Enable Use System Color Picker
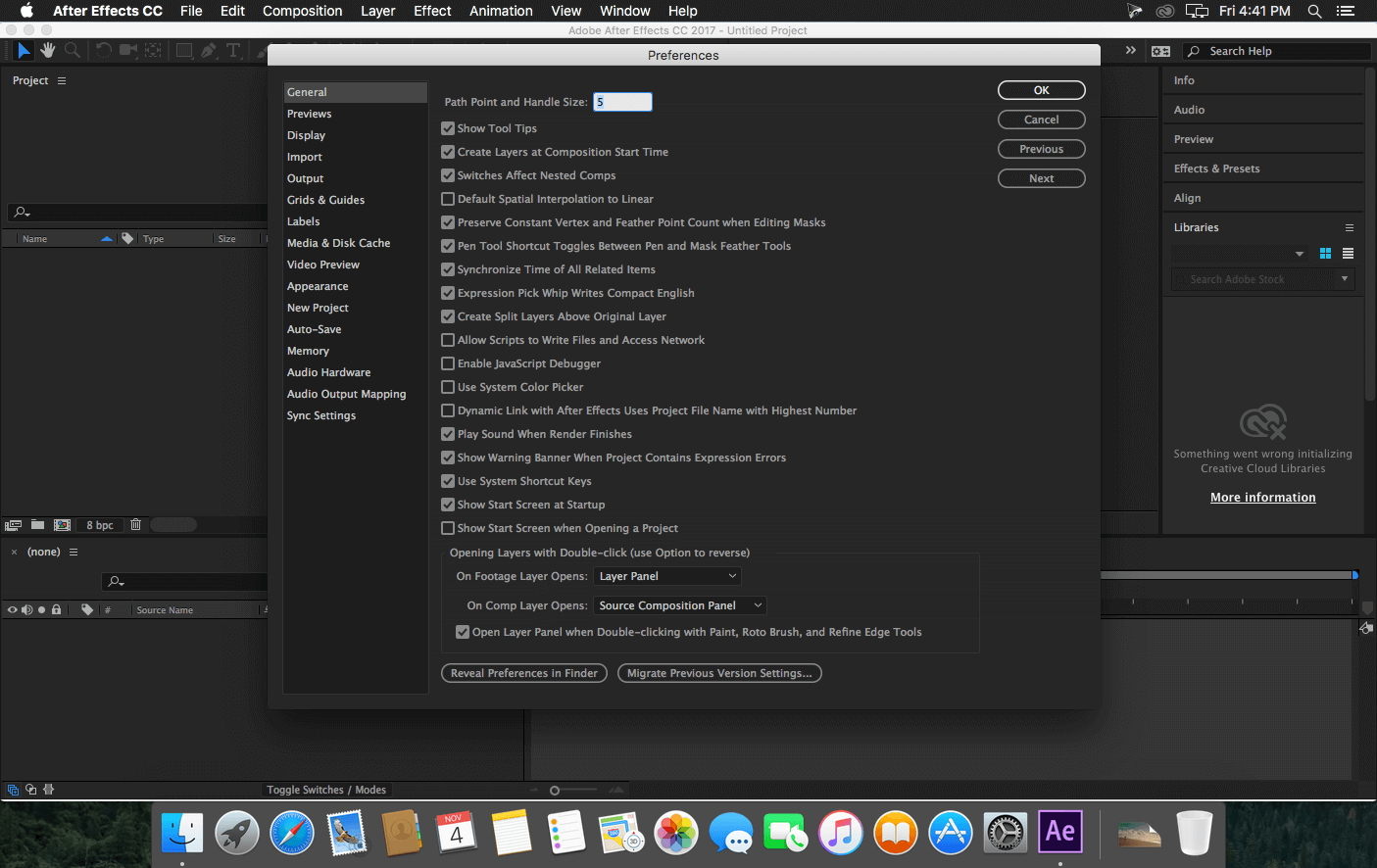This screenshot has width=1377, height=868. coord(448,387)
